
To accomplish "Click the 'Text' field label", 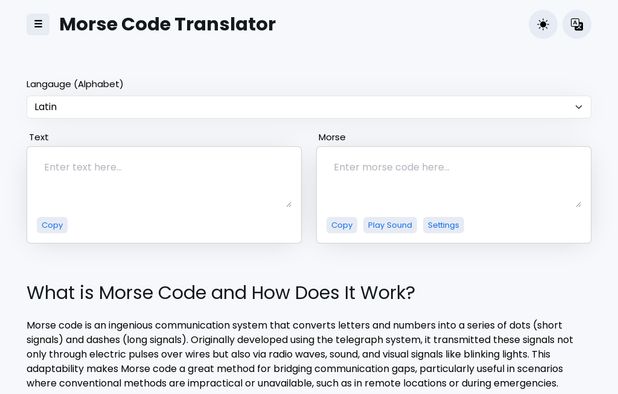I will [39, 137].
